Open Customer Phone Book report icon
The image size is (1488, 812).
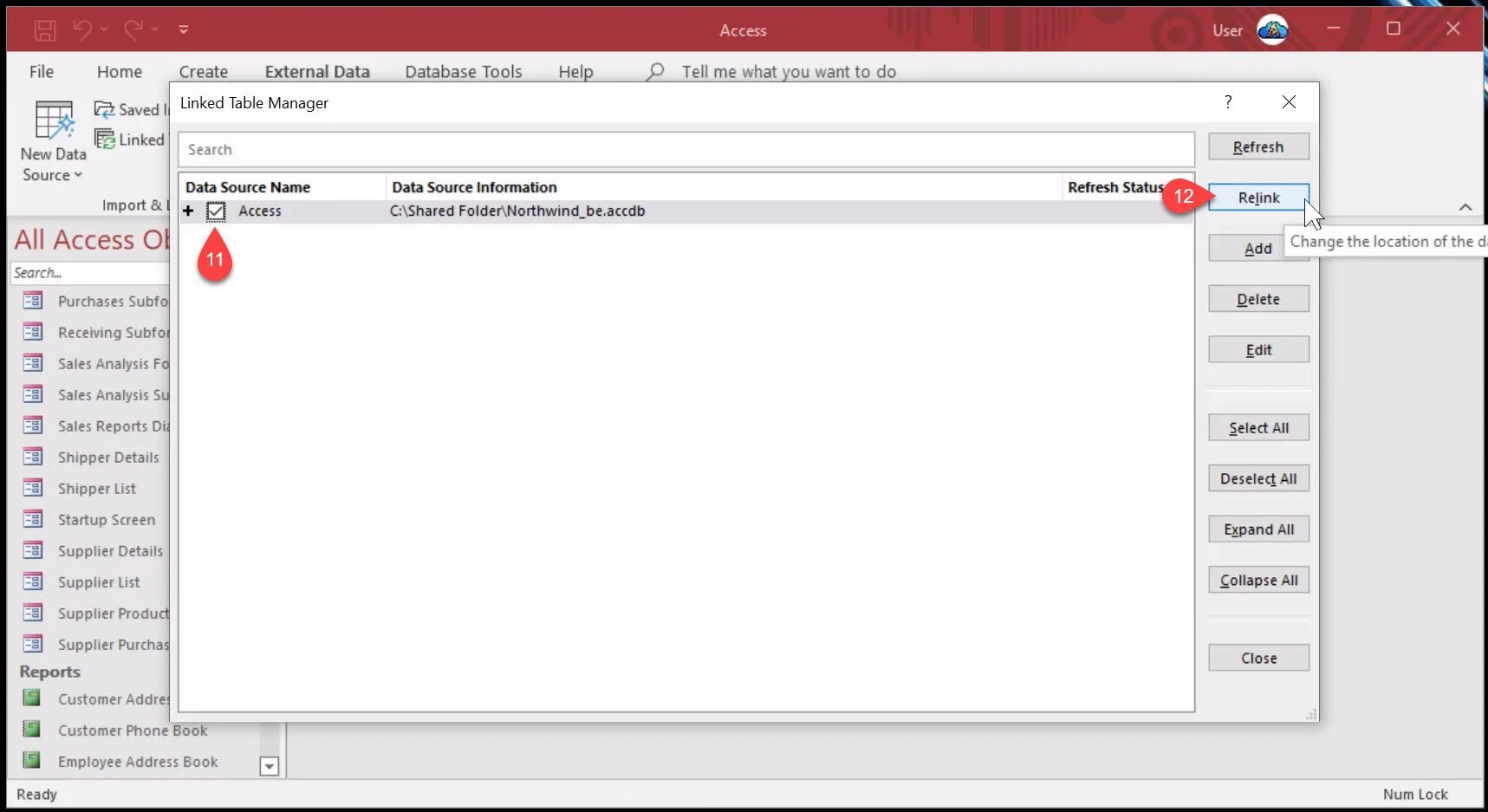(x=32, y=729)
